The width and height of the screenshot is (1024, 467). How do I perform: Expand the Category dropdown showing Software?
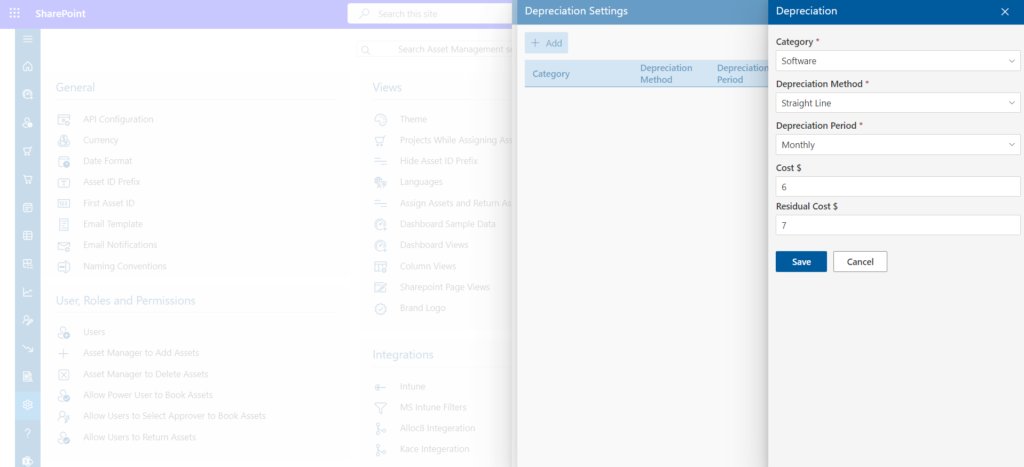(x=897, y=61)
